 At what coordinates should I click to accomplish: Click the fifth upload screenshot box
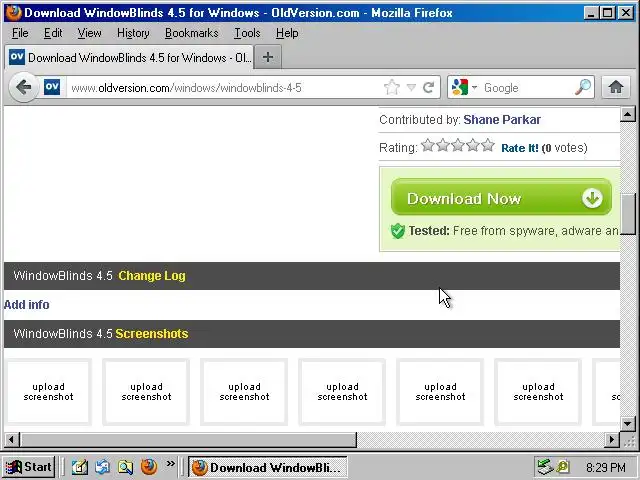coord(440,392)
